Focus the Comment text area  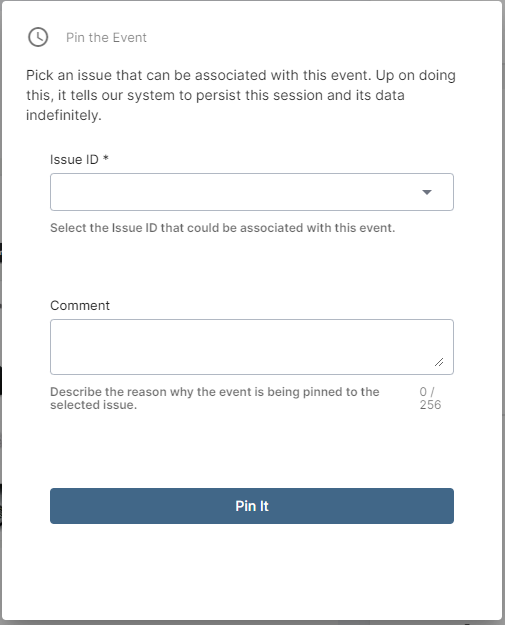pos(252,347)
